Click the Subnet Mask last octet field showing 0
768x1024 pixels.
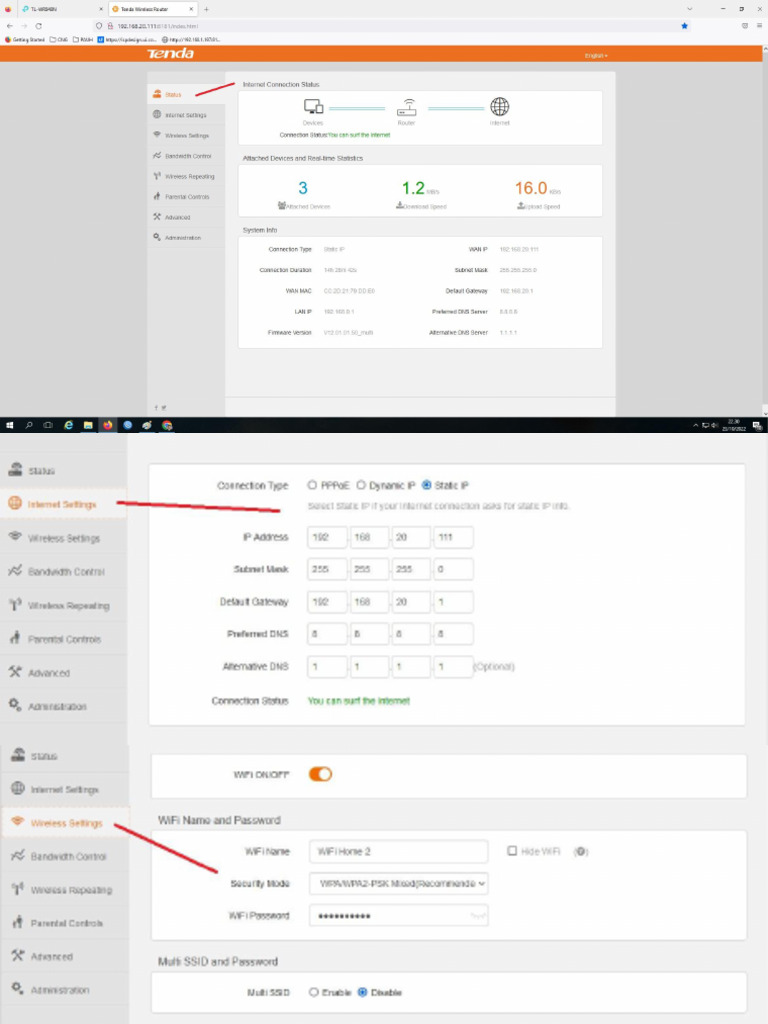(453, 569)
